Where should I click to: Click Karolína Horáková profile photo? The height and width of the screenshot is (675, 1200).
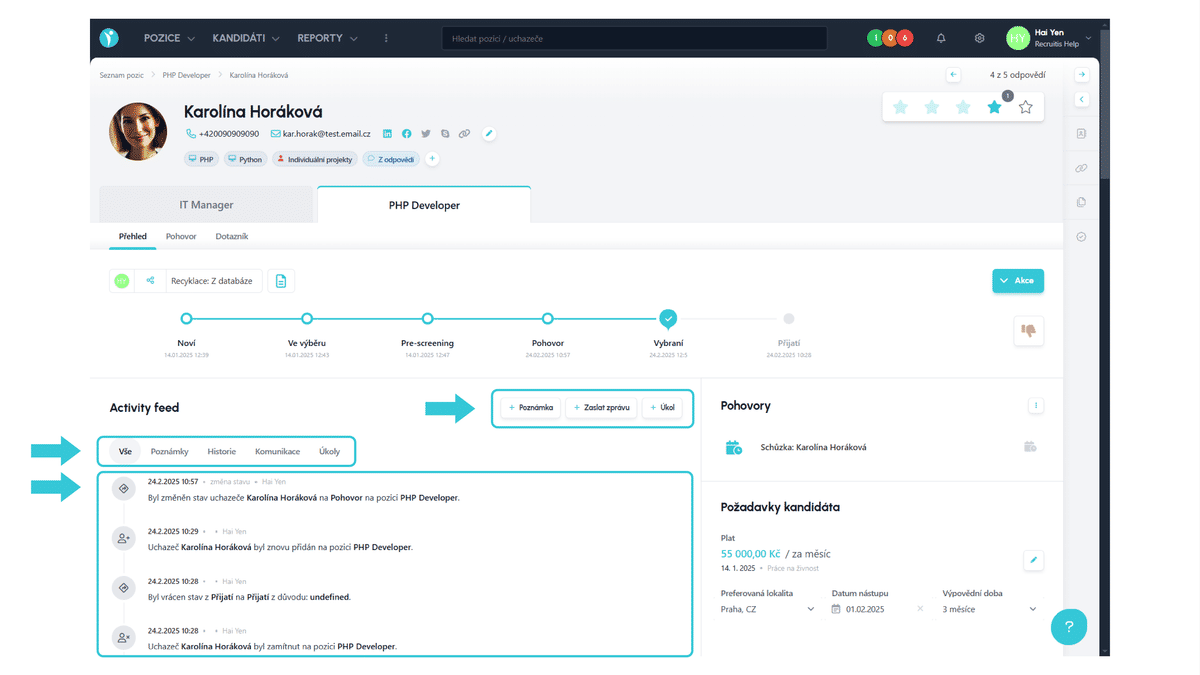(138, 131)
